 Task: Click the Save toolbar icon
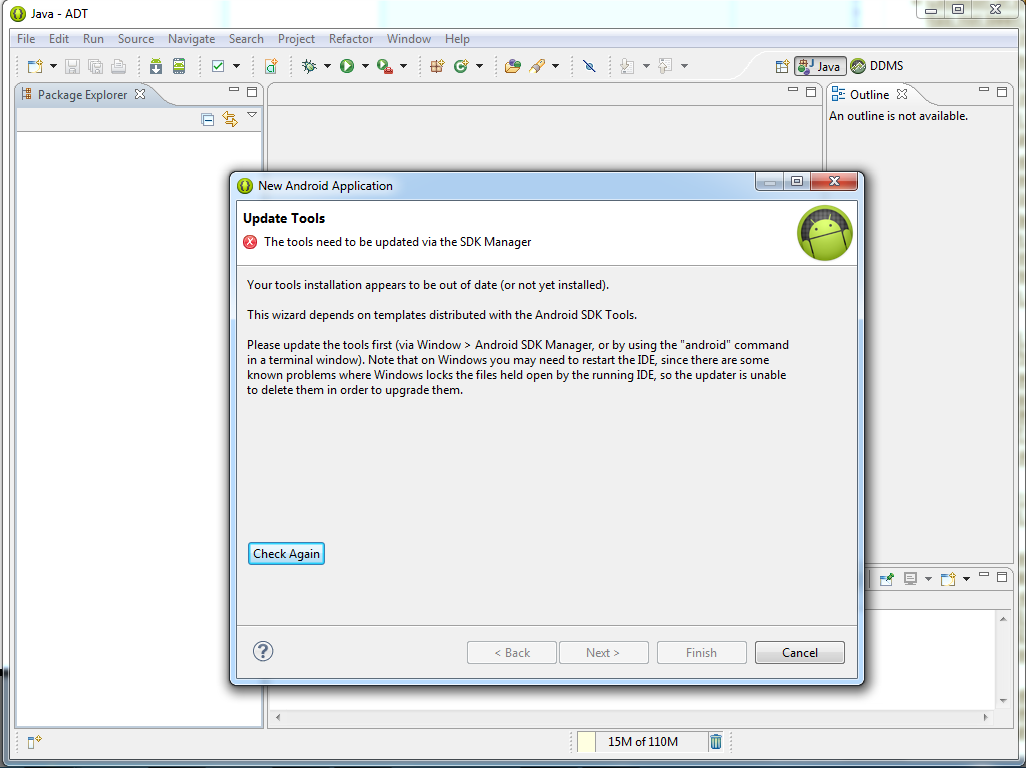pyautogui.click(x=73, y=66)
